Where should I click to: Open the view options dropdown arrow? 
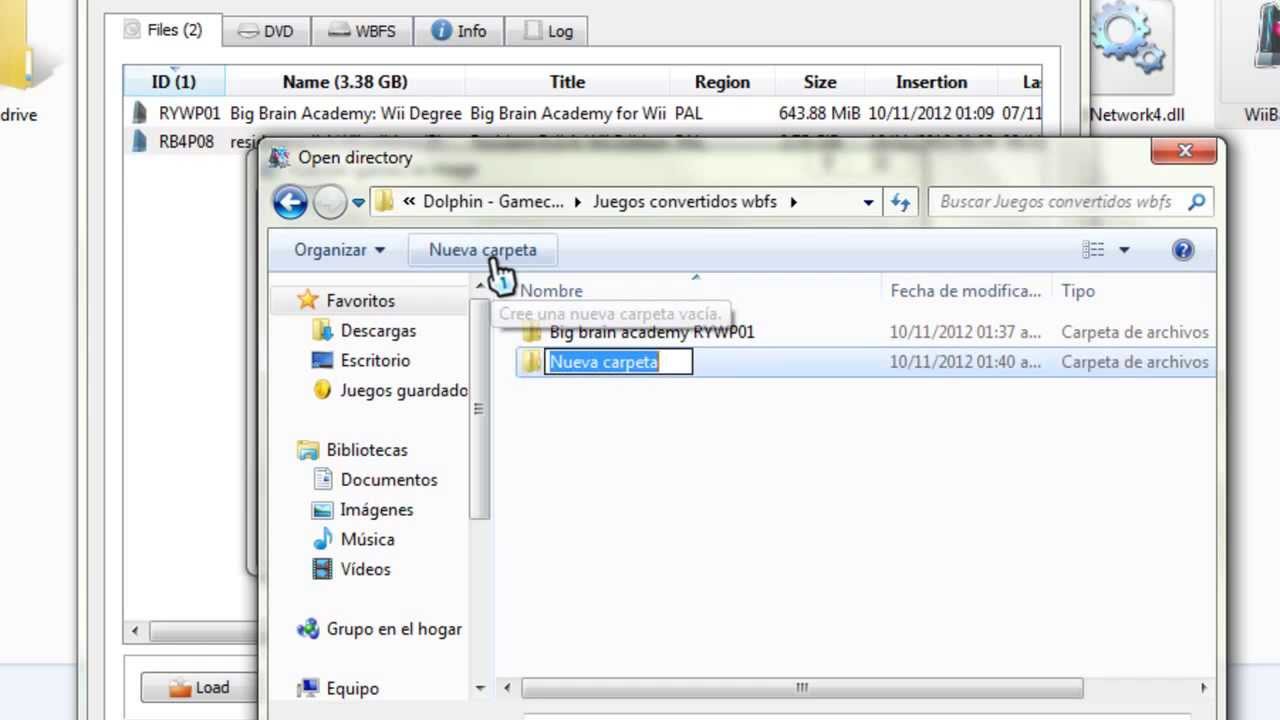point(1124,250)
